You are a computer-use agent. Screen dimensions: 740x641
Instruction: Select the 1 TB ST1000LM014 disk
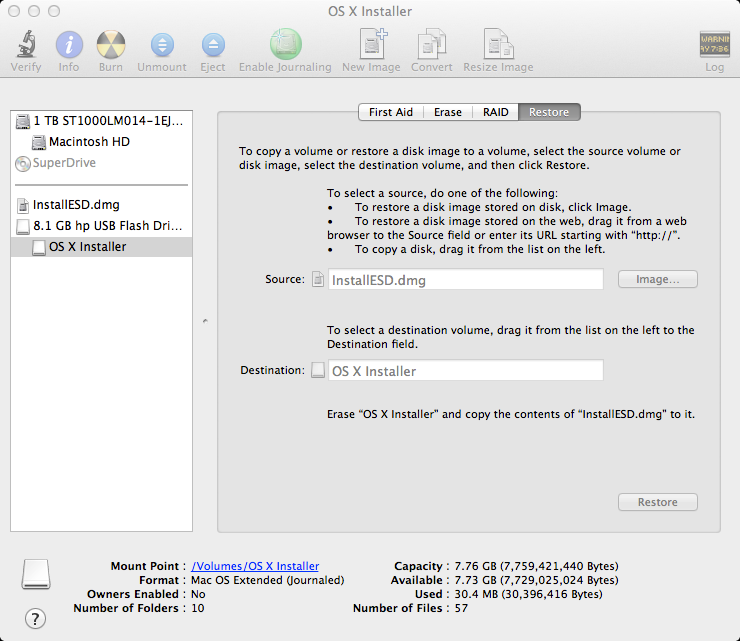101,121
